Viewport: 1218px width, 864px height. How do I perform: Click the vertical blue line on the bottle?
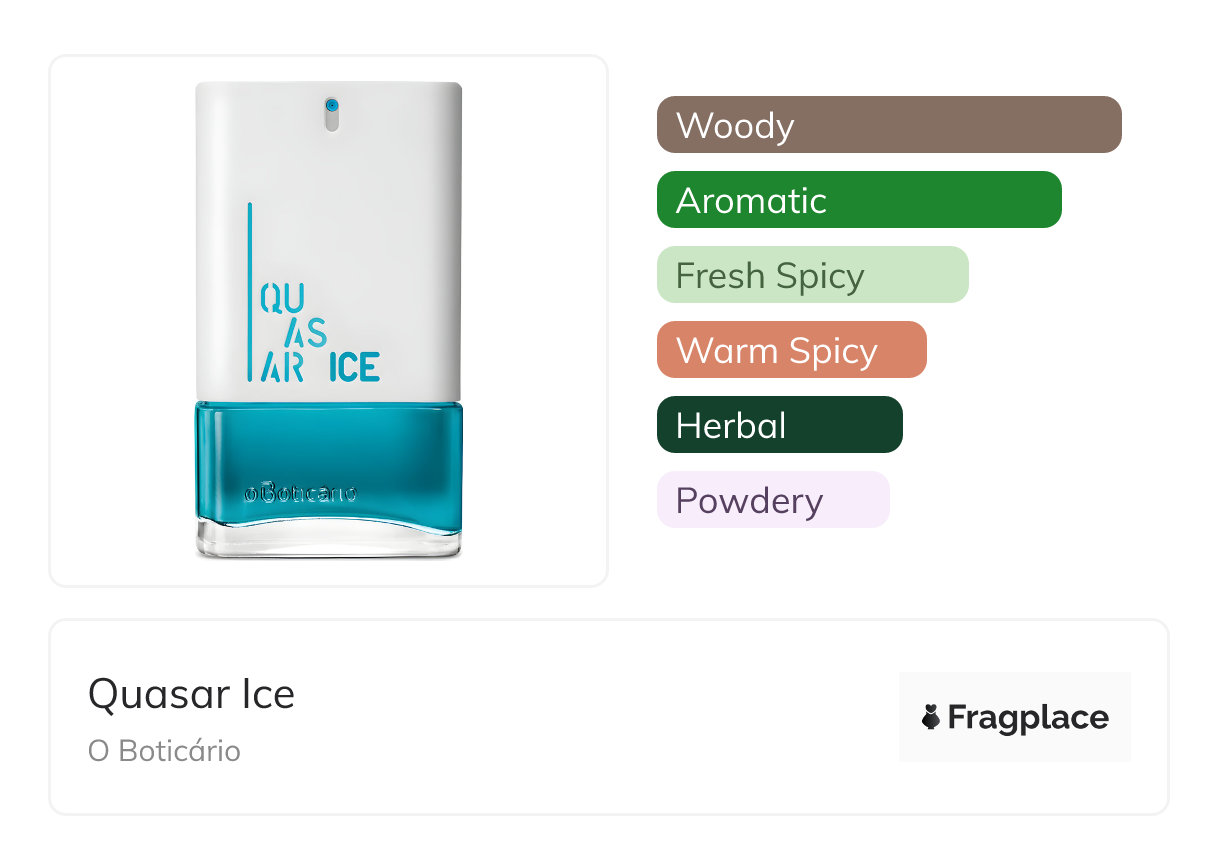[x=250, y=290]
